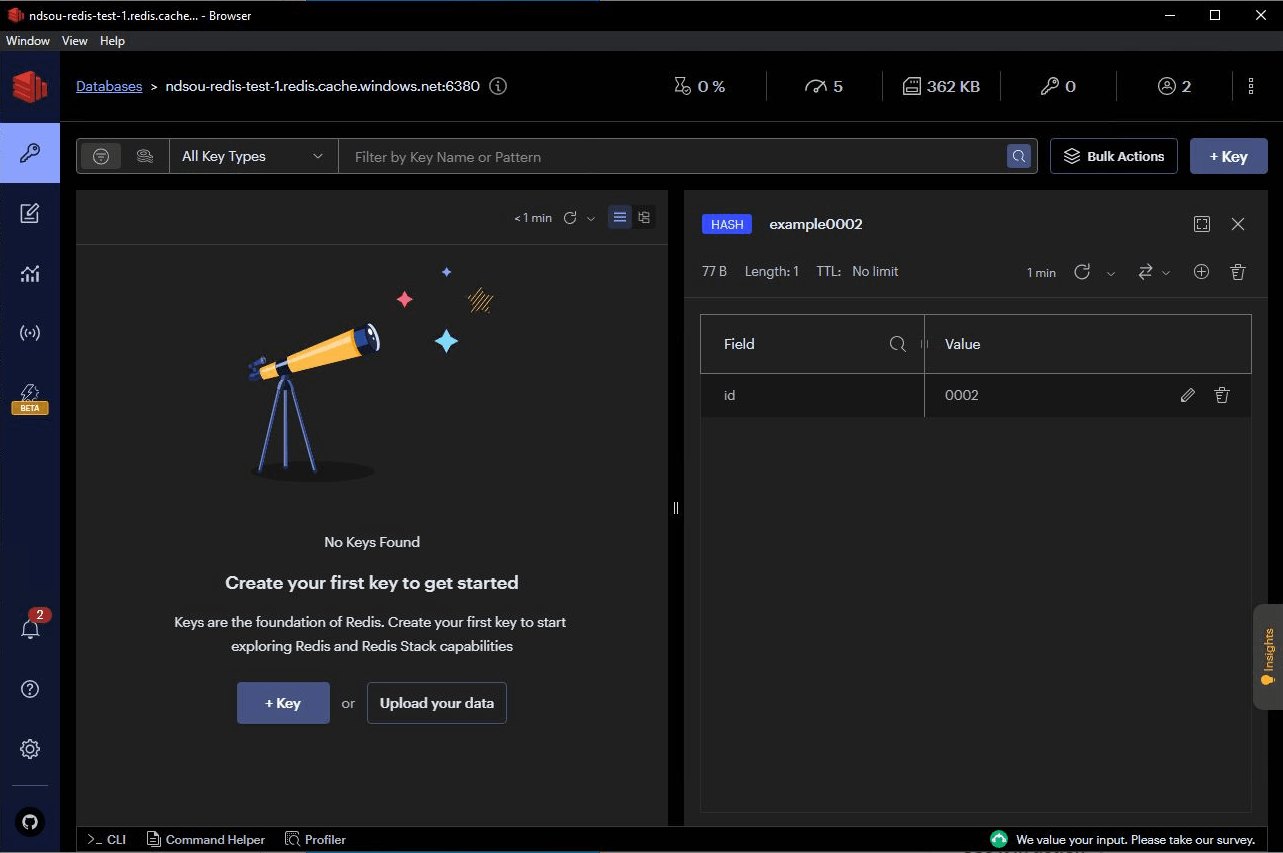Select the tree view toggle

pos(644,217)
